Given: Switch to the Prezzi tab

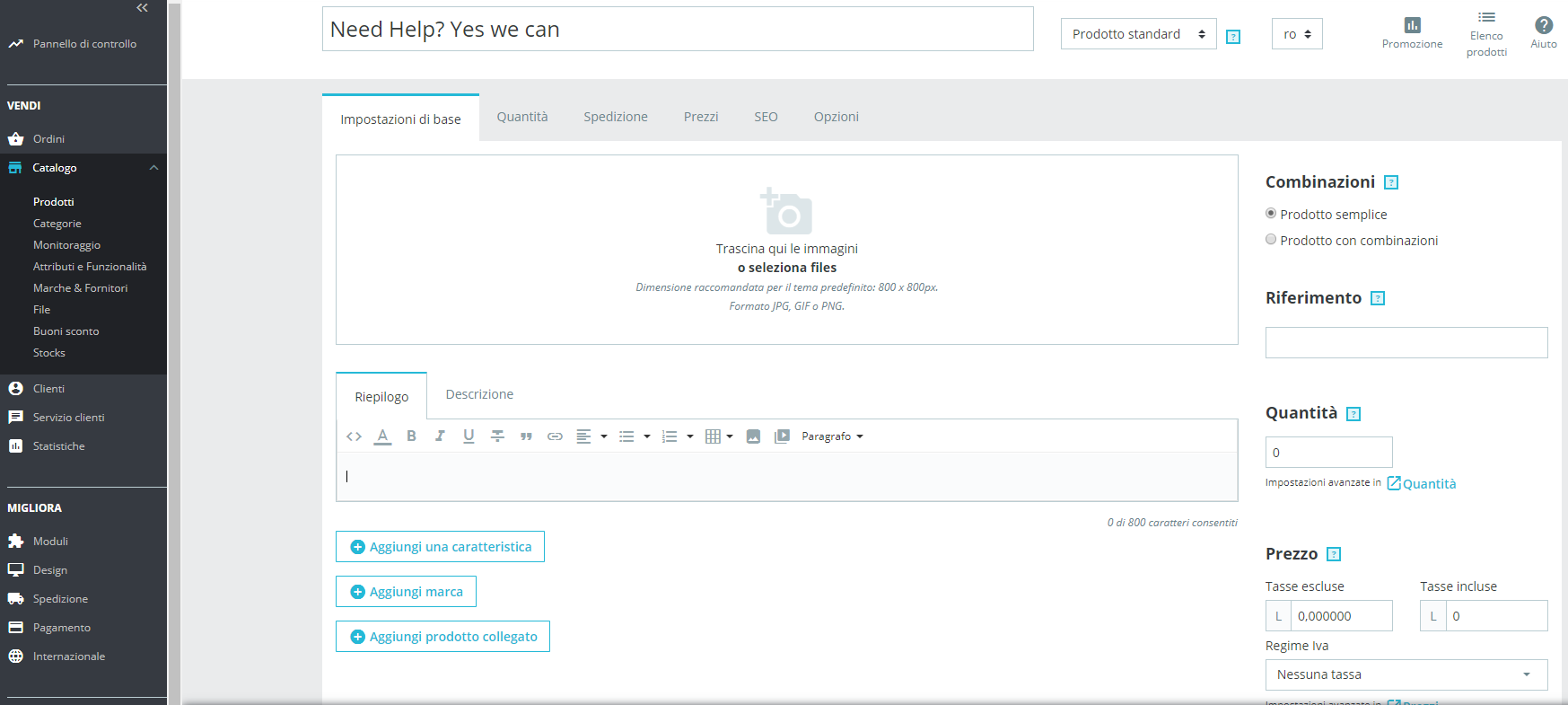Looking at the screenshot, I should pyautogui.click(x=701, y=117).
